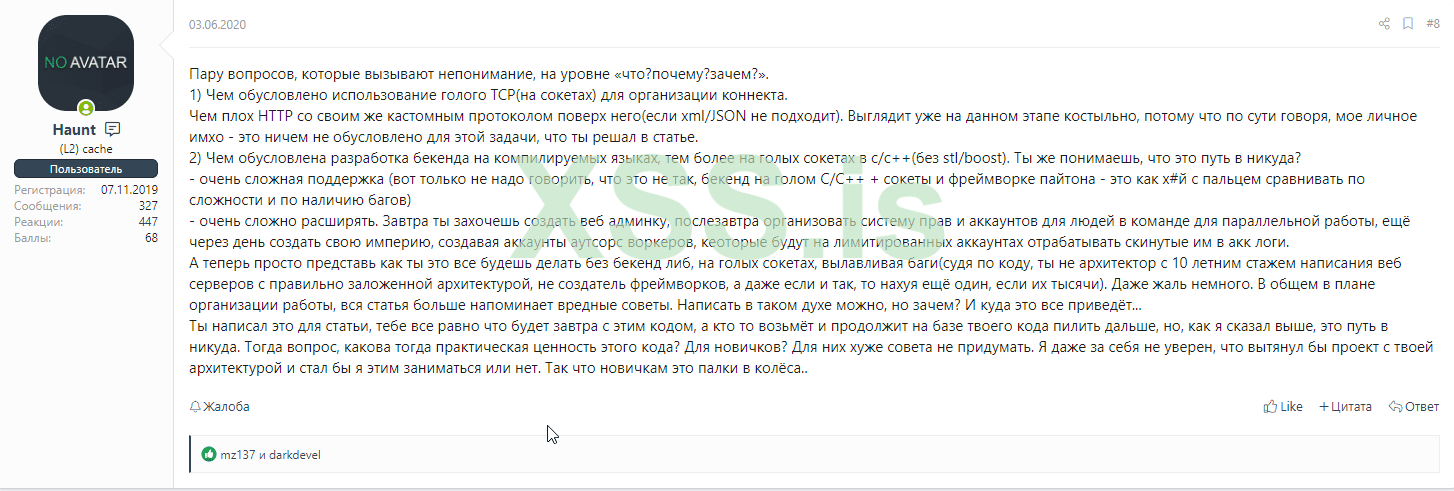Open the mz137 и darkdevel reactions list
The image size is (1454, 491).
pyautogui.click(x=271, y=455)
